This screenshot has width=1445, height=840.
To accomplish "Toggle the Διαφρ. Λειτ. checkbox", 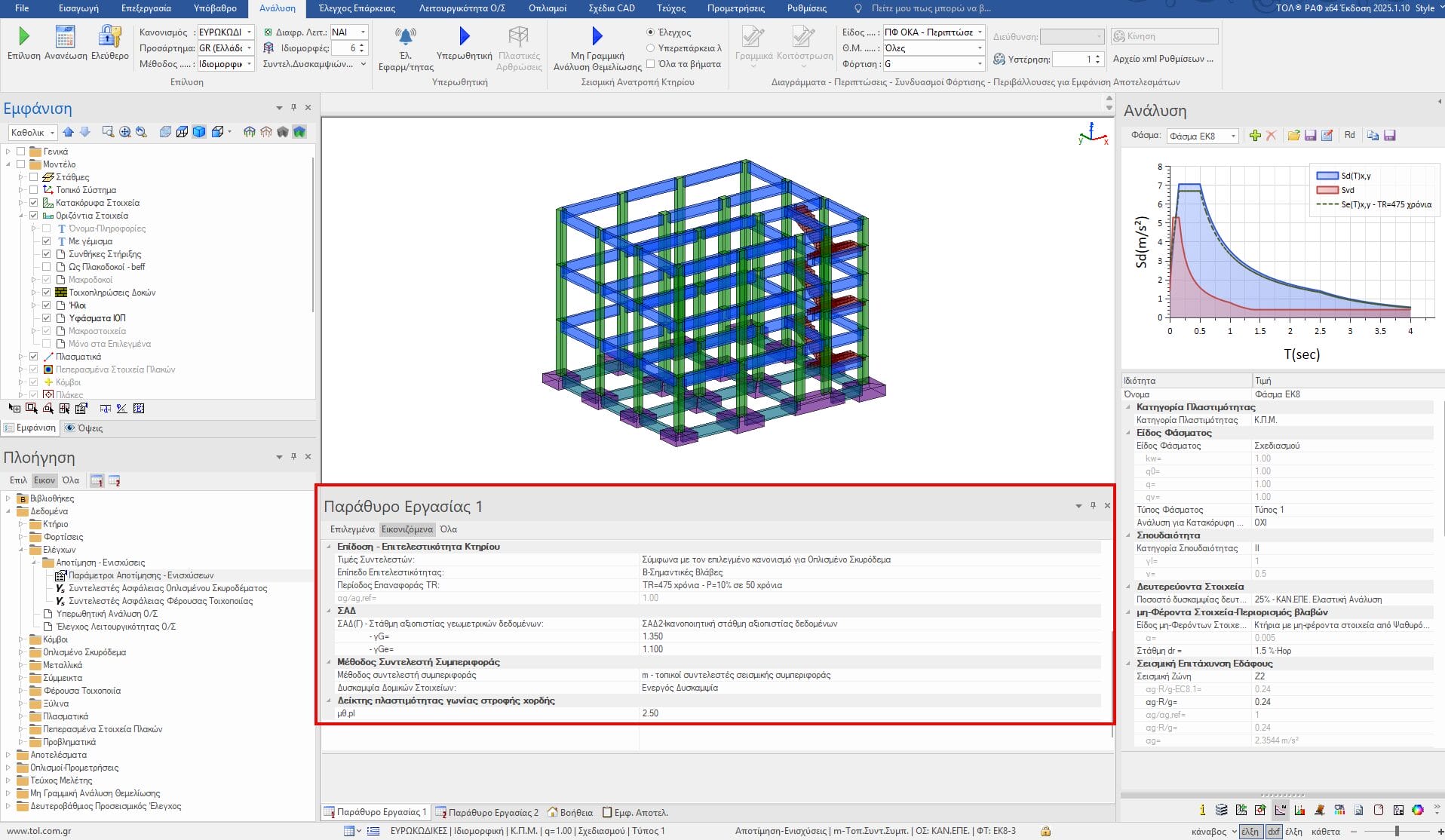I will (268, 32).
